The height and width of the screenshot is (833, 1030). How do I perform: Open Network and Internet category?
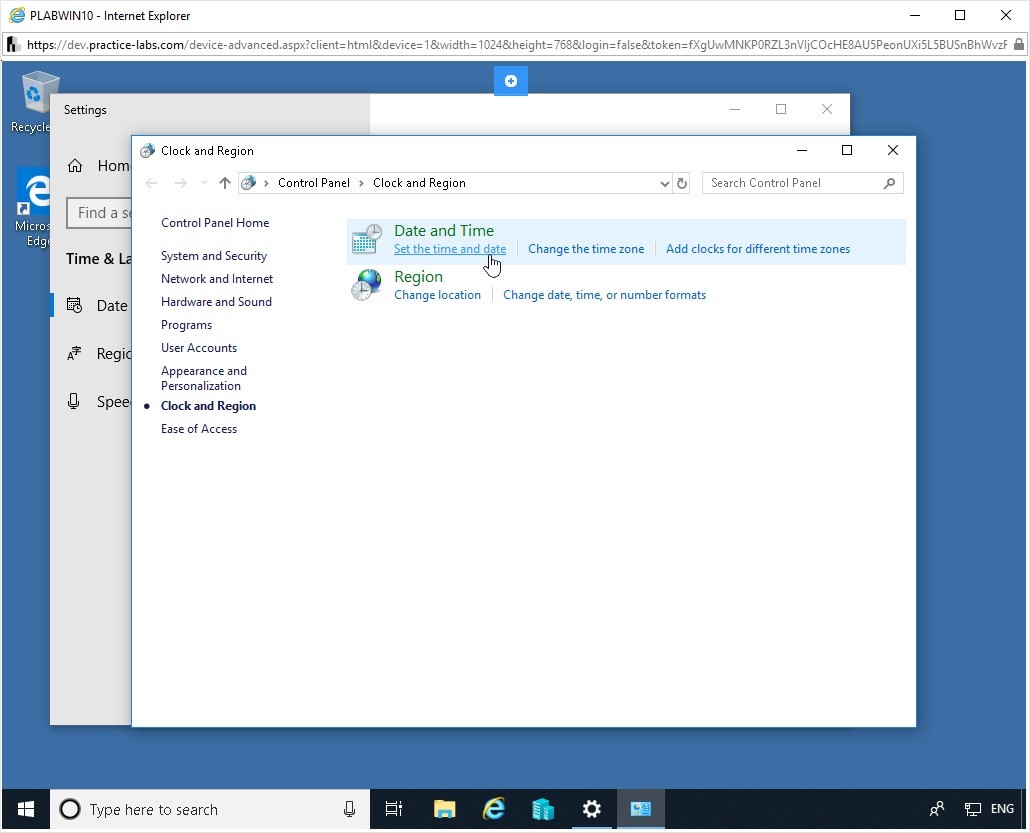pos(217,279)
